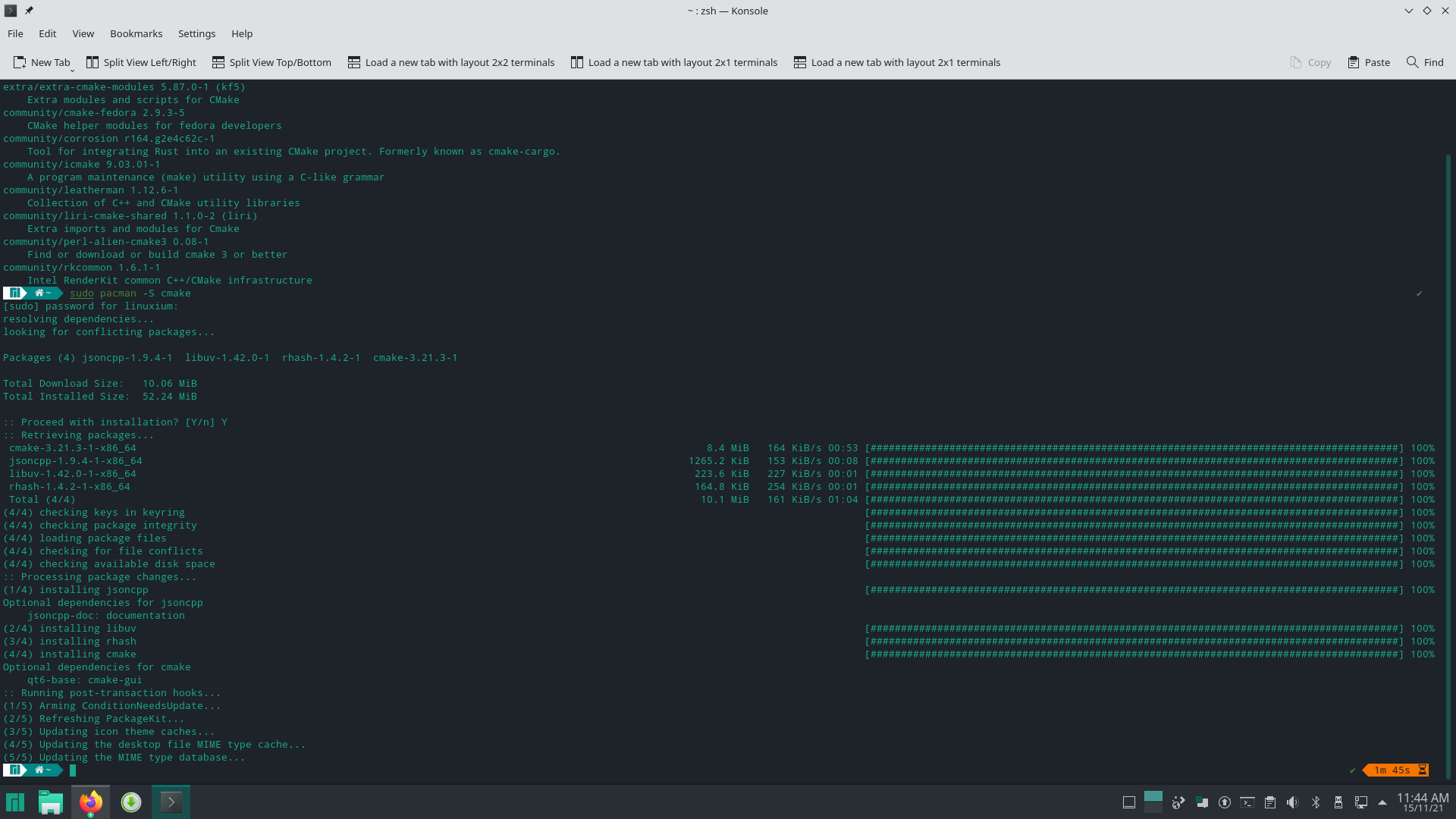Click the 'community/leatherman 1.12.6-1' line
The width and height of the screenshot is (1456, 819).
pyautogui.click(x=91, y=190)
